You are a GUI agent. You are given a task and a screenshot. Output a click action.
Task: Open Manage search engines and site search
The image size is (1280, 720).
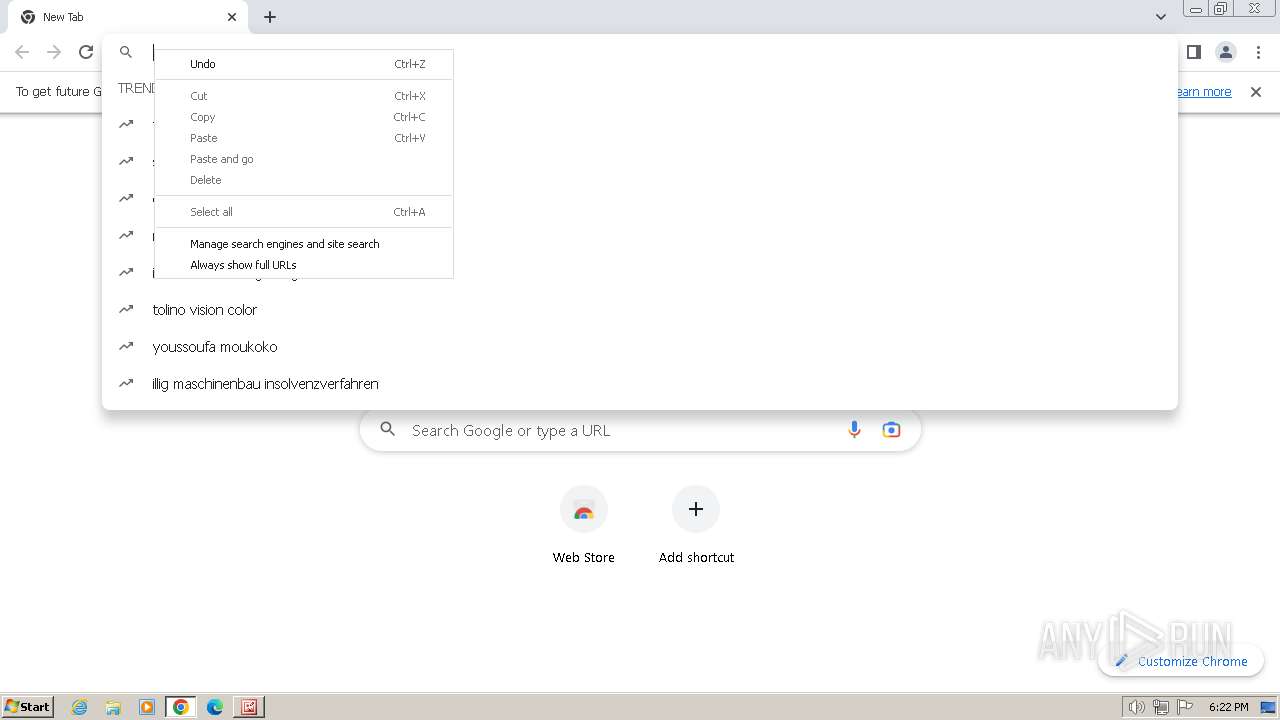(304, 244)
